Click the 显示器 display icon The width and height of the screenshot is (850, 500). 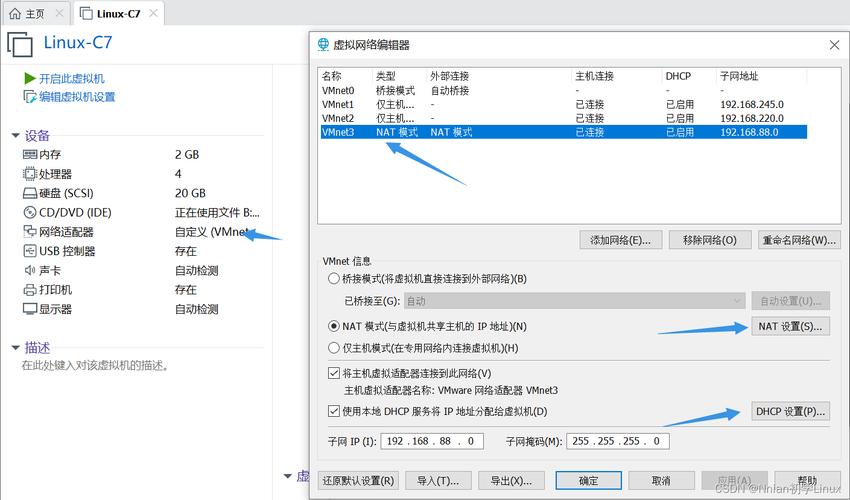pos(30,309)
